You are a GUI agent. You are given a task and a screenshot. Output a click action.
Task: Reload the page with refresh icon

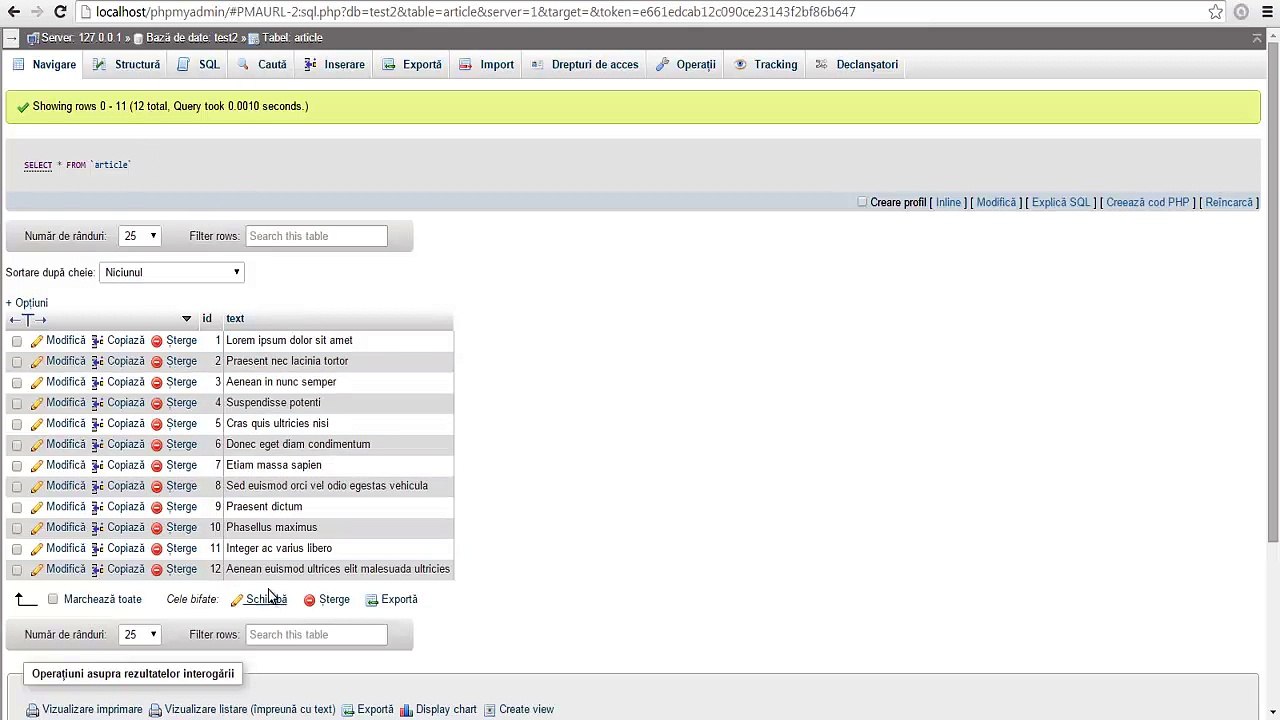pos(60,12)
